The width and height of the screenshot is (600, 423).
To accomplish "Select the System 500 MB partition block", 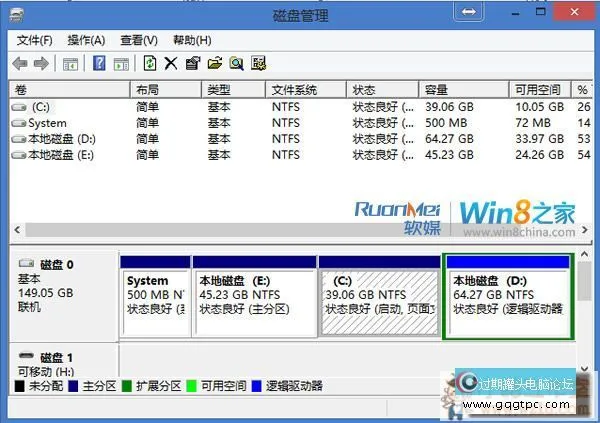I will click(155, 297).
